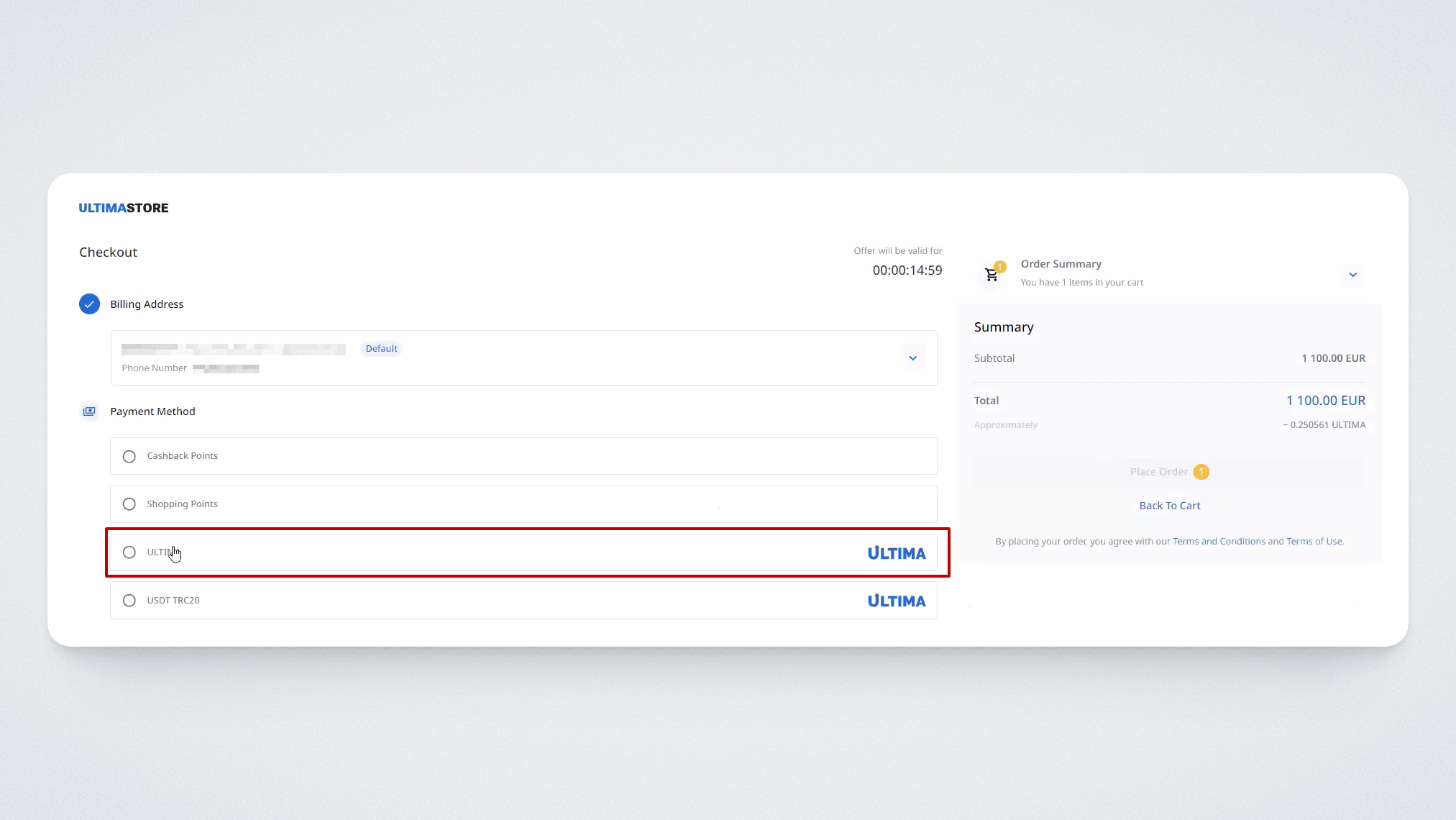Viewport: 1456px width, 820px height.
Task: Click the ULTIMASTORE logo
Action: 124,208
